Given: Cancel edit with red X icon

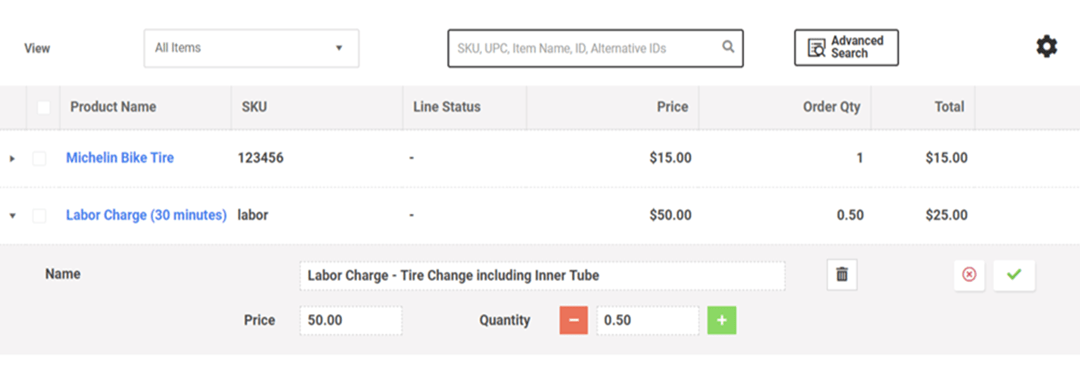Looking at the screenshot, I should [969, 274].
